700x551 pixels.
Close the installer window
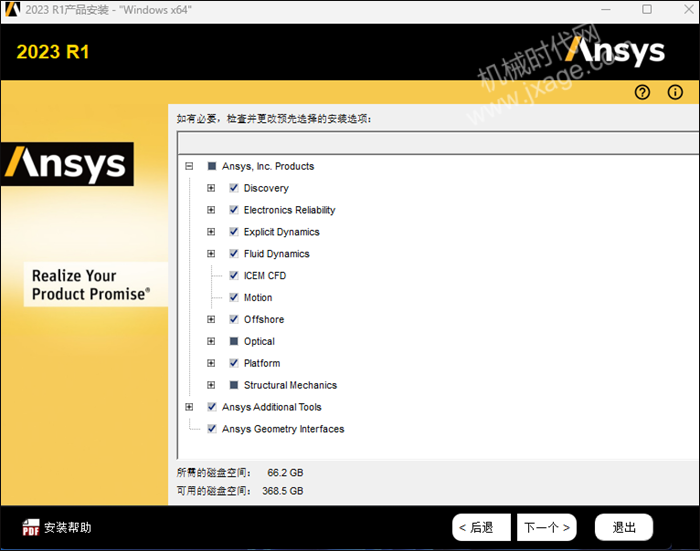point(689,9)
